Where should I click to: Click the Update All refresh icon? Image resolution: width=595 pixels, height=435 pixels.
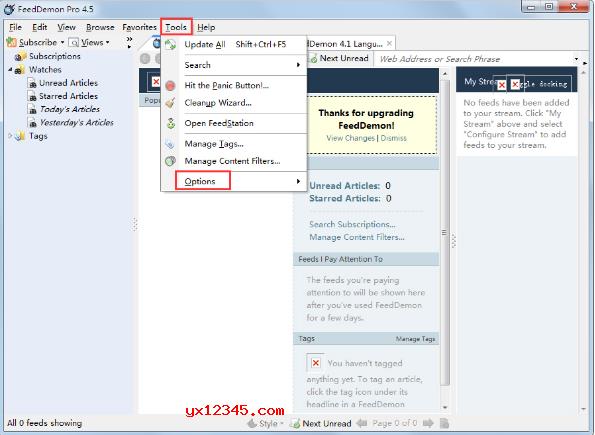pos(170,44)
